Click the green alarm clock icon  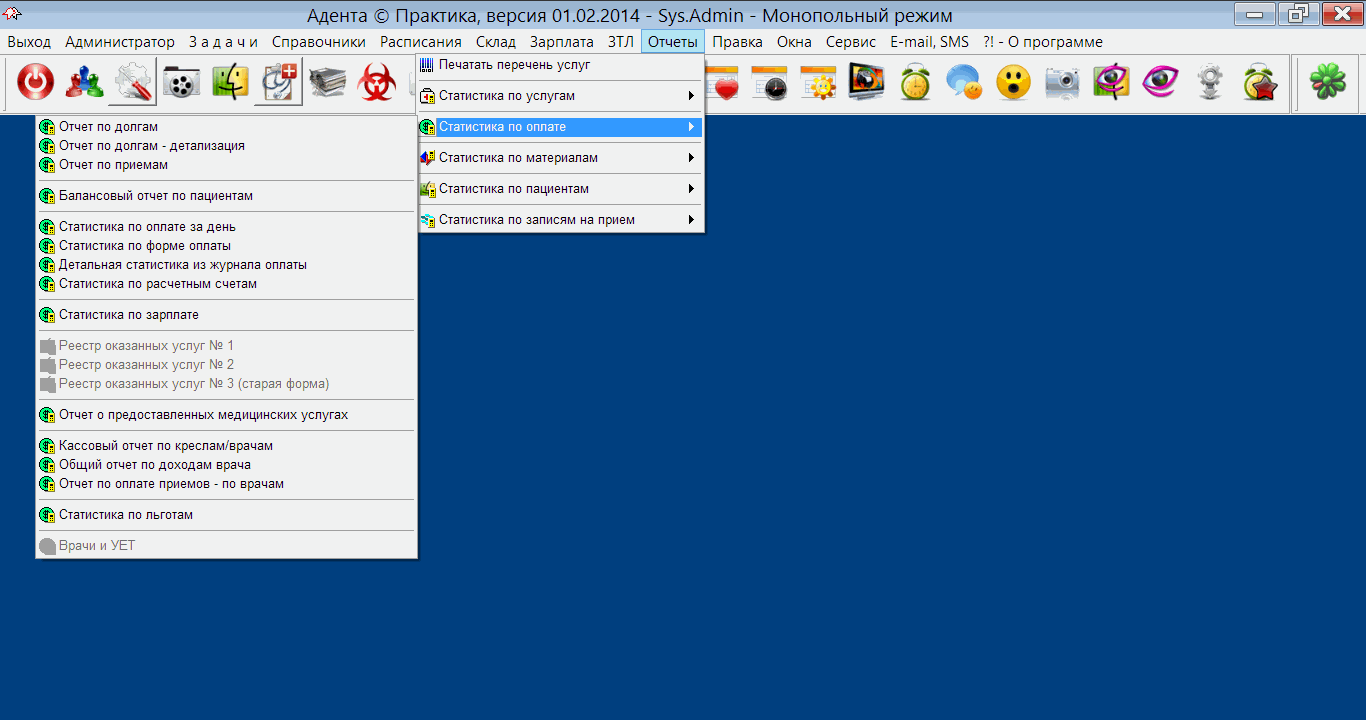point(915,82)
